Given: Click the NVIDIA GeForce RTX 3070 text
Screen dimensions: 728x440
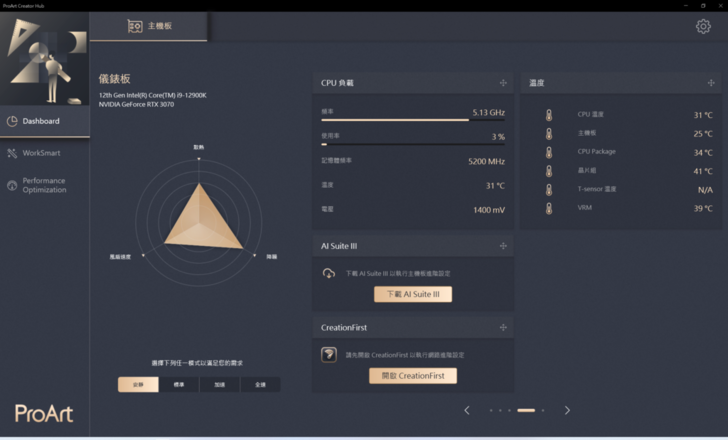Looking at the screenshot, I should pyautogui.click(x=136, y=104).
